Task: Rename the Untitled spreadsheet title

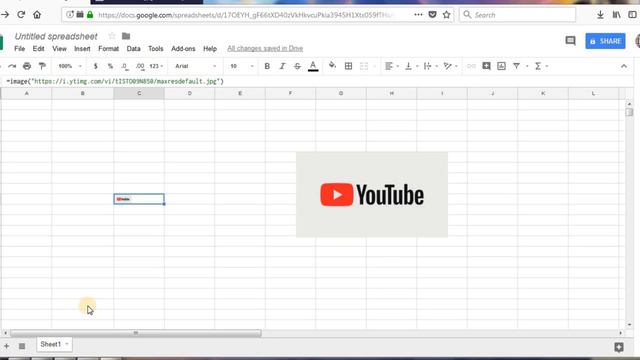Action: point(56,36)
